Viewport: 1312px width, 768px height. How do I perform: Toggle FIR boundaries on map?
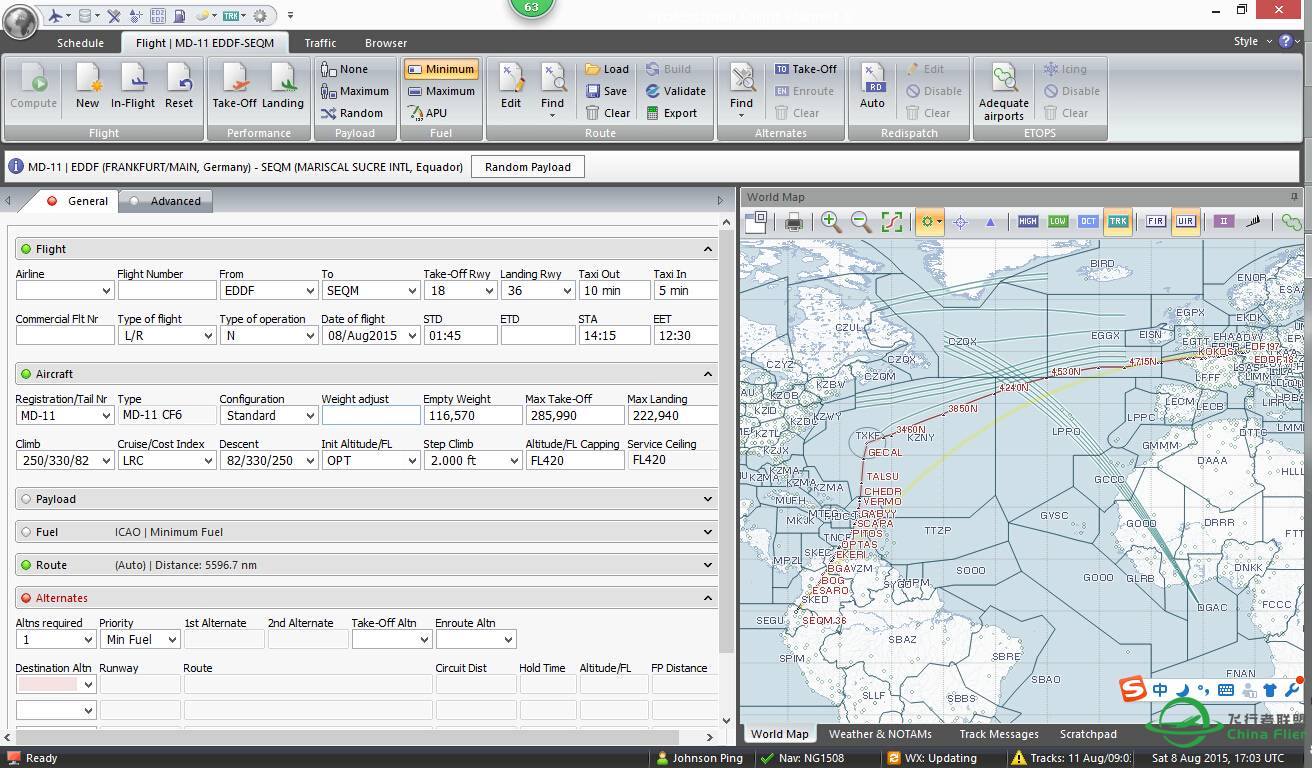(x=1156, y=222)
